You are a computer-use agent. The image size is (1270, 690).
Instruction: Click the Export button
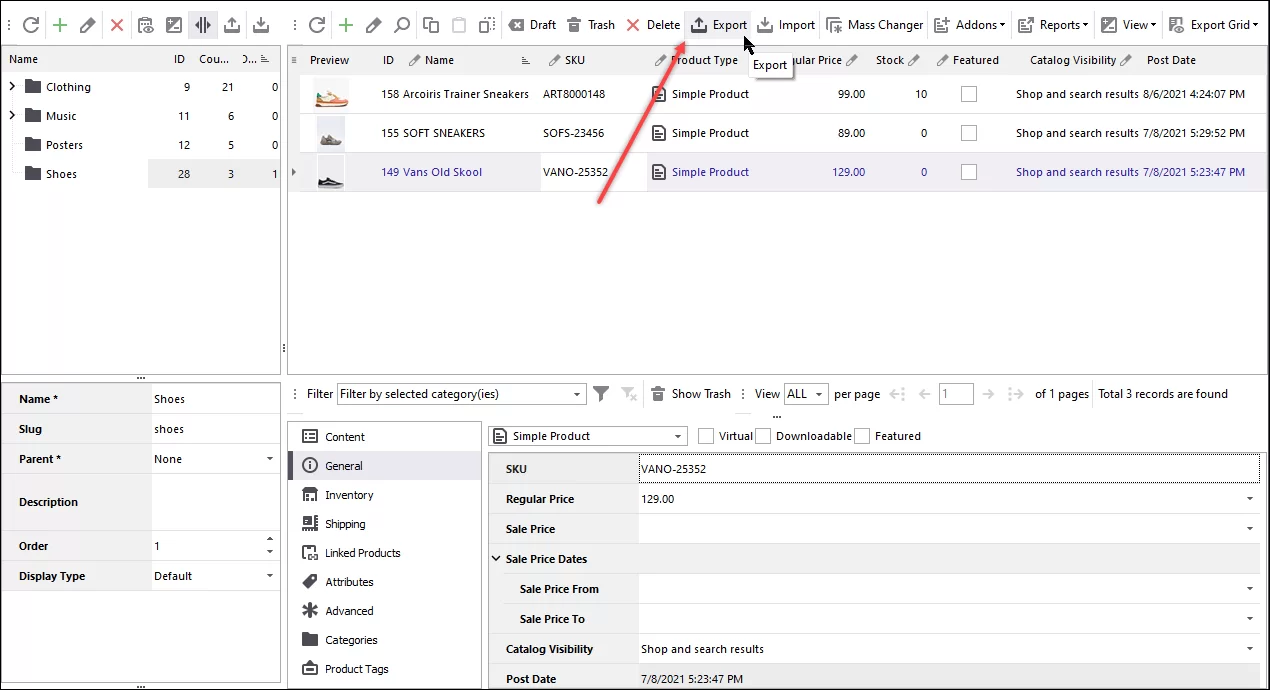click(718, 24)
